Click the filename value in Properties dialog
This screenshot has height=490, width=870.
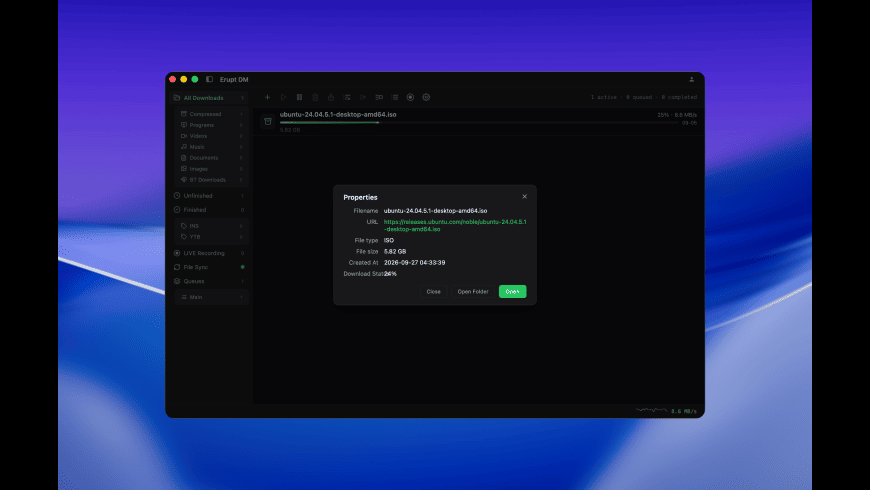(436, 211)
